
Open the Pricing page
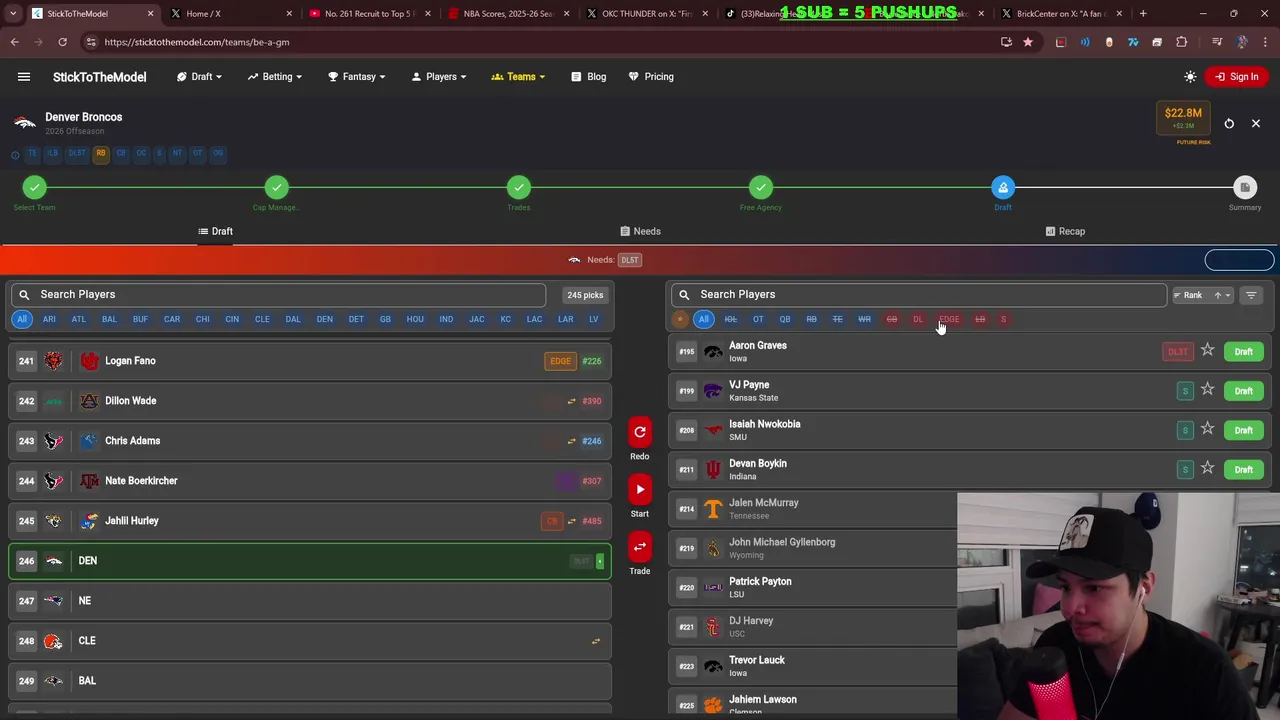click(x=651, y=77)
